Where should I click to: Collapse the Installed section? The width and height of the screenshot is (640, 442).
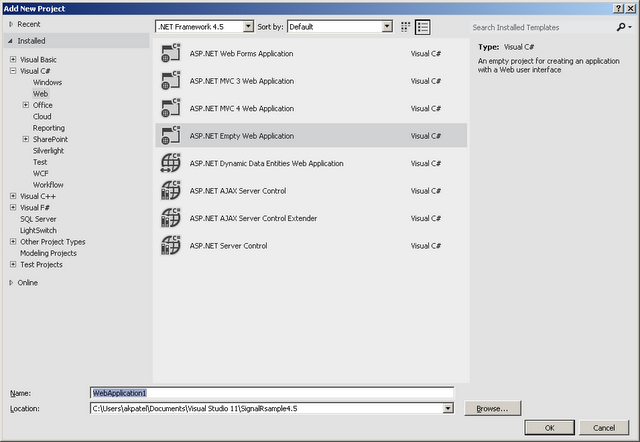(x=10, y=41)
